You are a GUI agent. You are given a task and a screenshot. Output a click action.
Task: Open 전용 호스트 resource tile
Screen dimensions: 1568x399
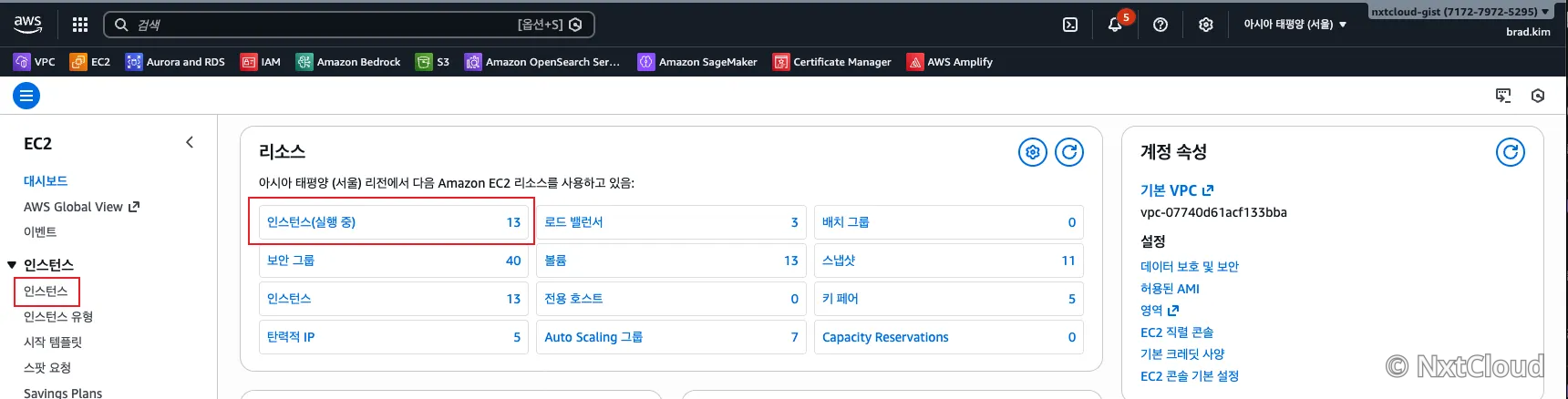(671, 299)
